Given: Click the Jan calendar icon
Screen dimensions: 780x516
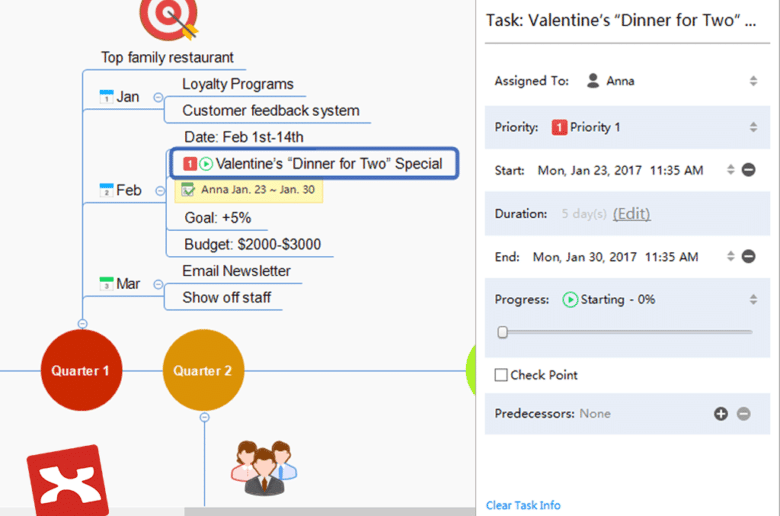Looking at the screenshot, I should pos(106,97).
